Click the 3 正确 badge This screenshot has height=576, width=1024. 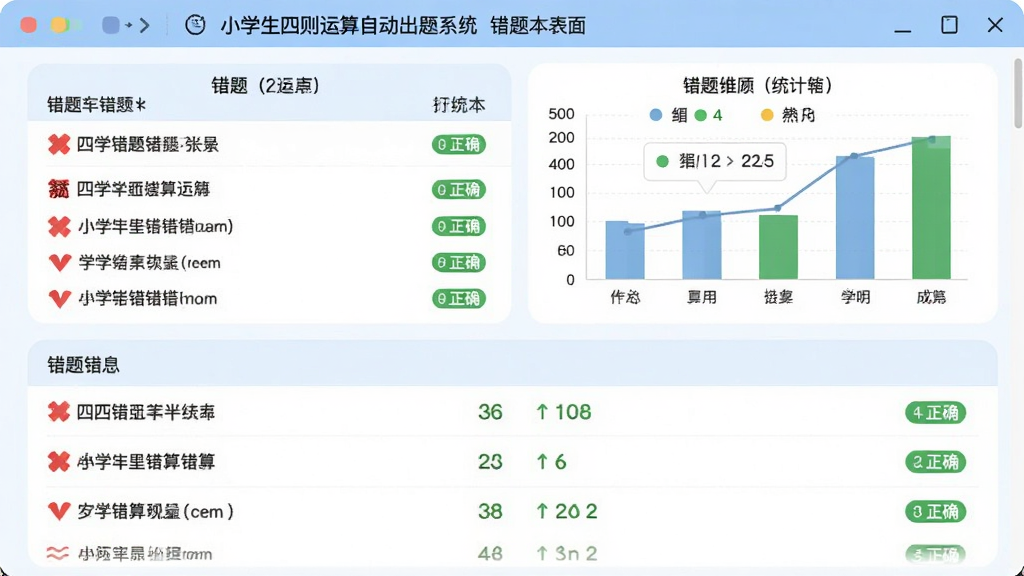(935, 511)
